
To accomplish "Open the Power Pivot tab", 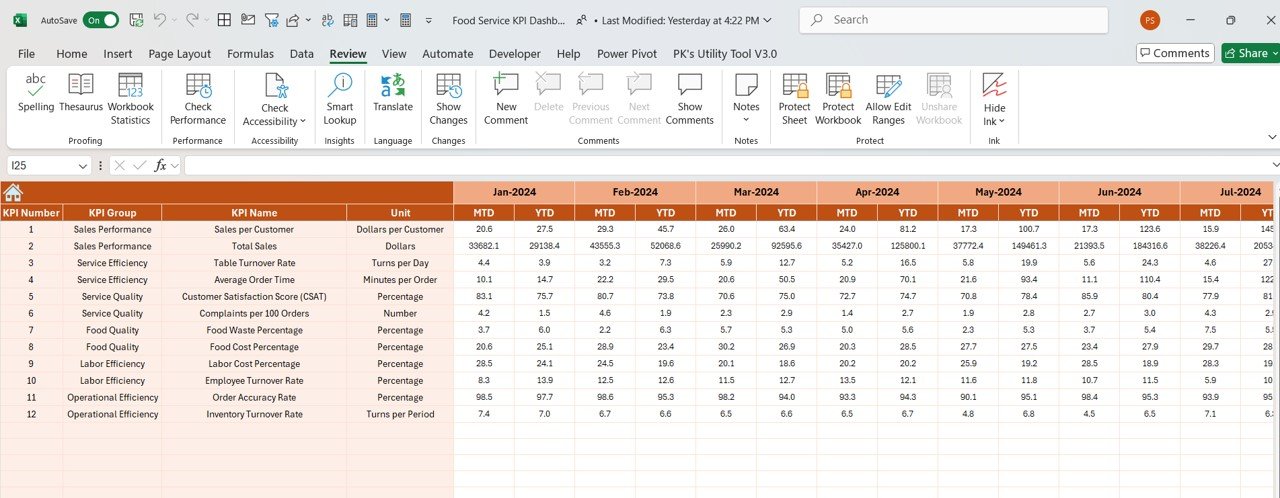I will coord(627,54).
